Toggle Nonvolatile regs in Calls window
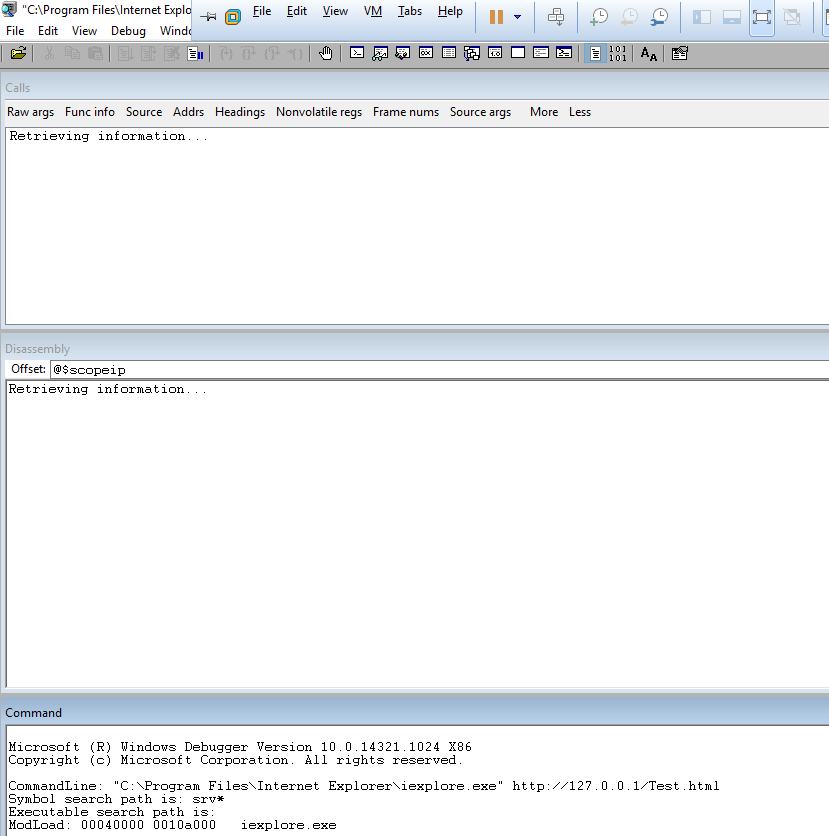The height and width of the screenshot is (836, 829). point(319,112)
